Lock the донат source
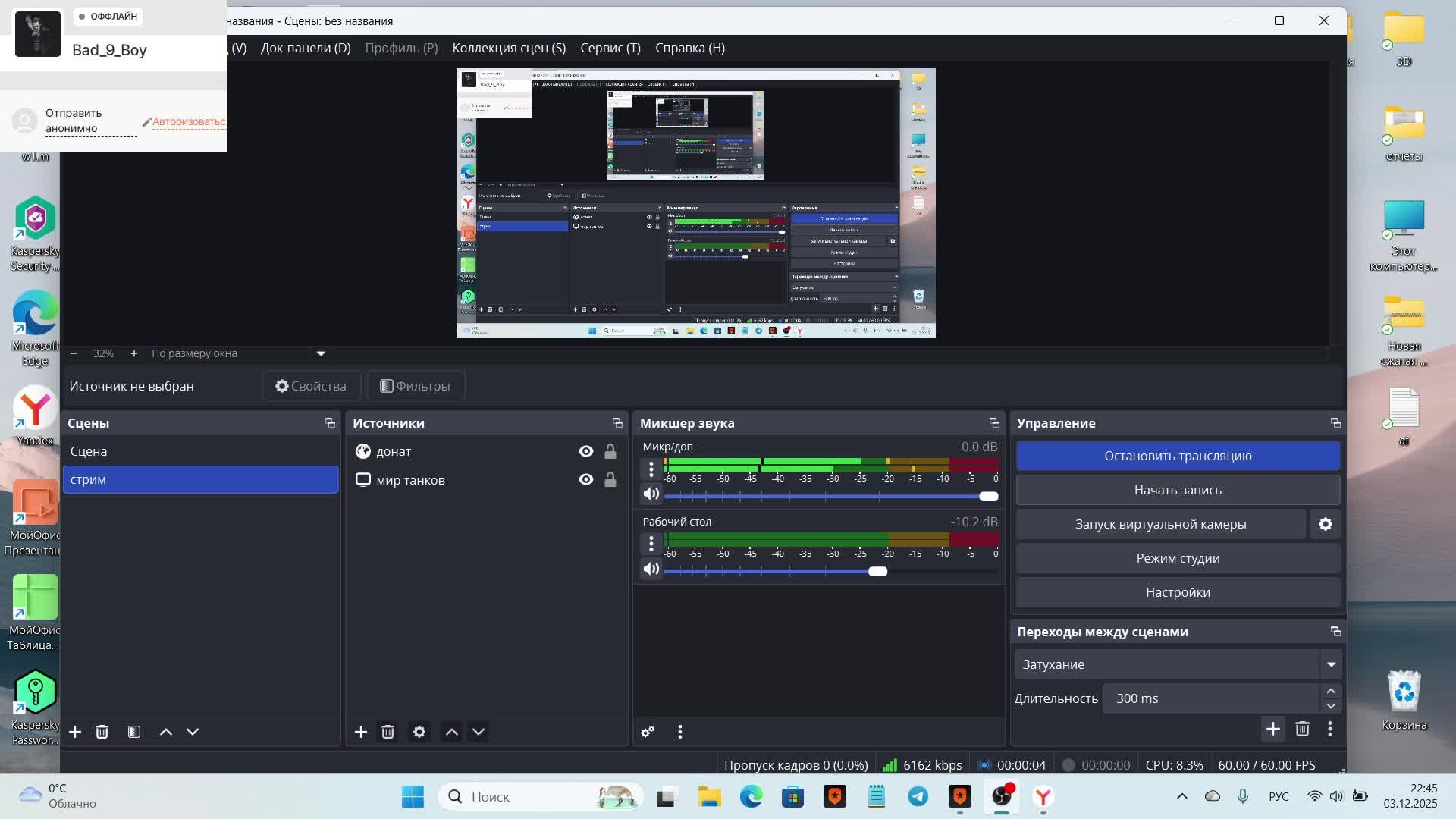The width and height of the screenshot is (1456, 819). point(610,451)
